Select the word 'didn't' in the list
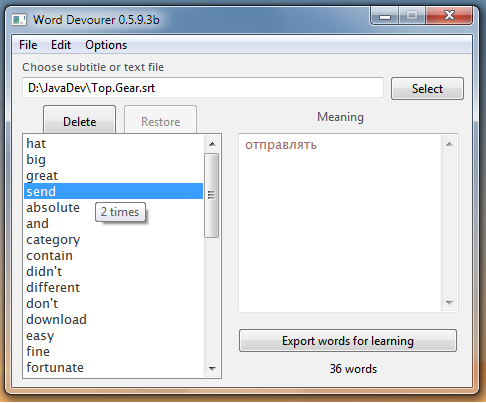 click(113, 271)
